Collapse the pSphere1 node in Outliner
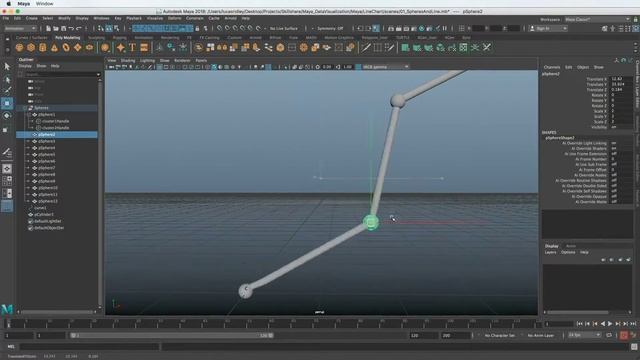 coord(29,115)
